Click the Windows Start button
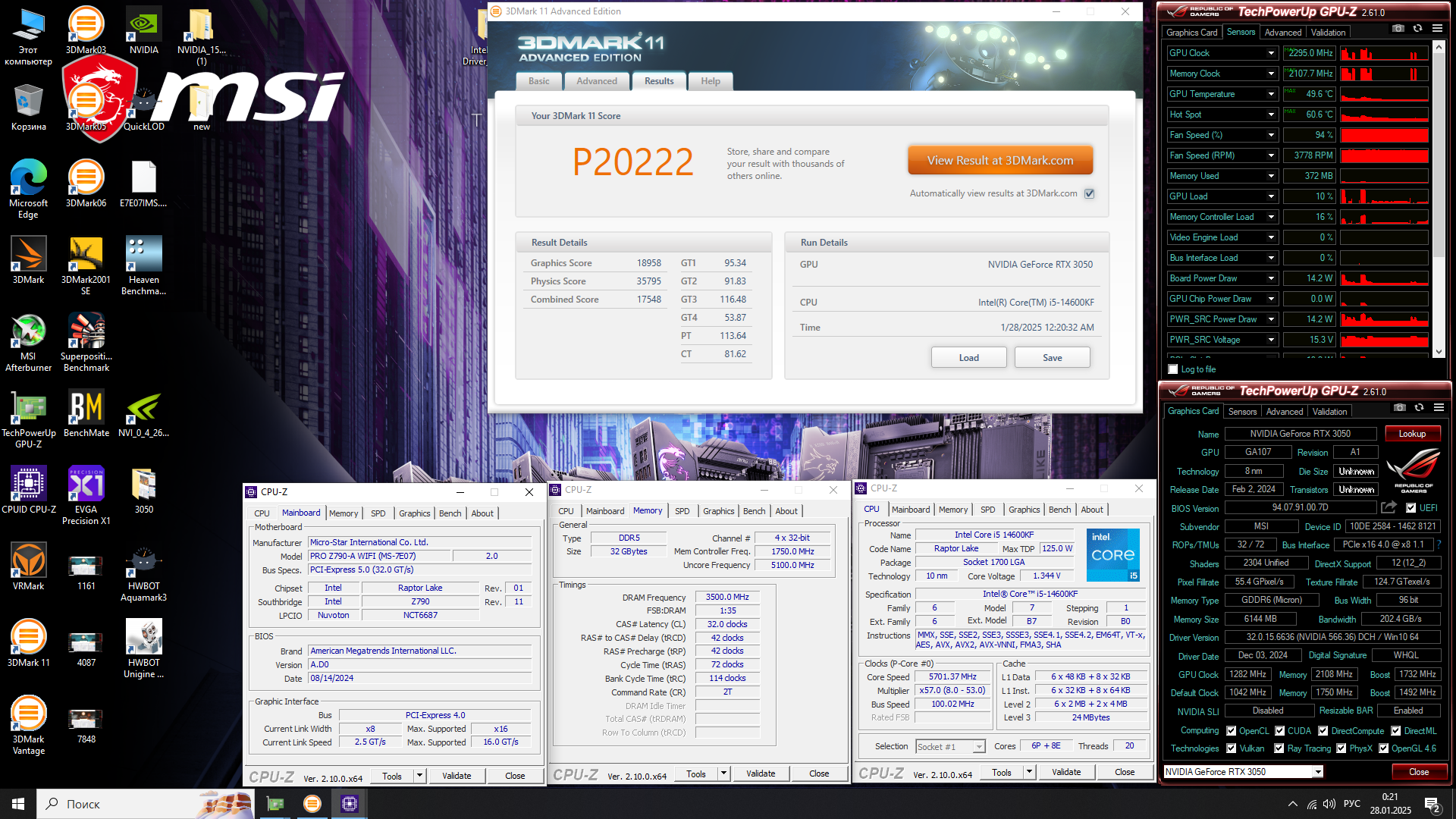 (x=18, y=804)
